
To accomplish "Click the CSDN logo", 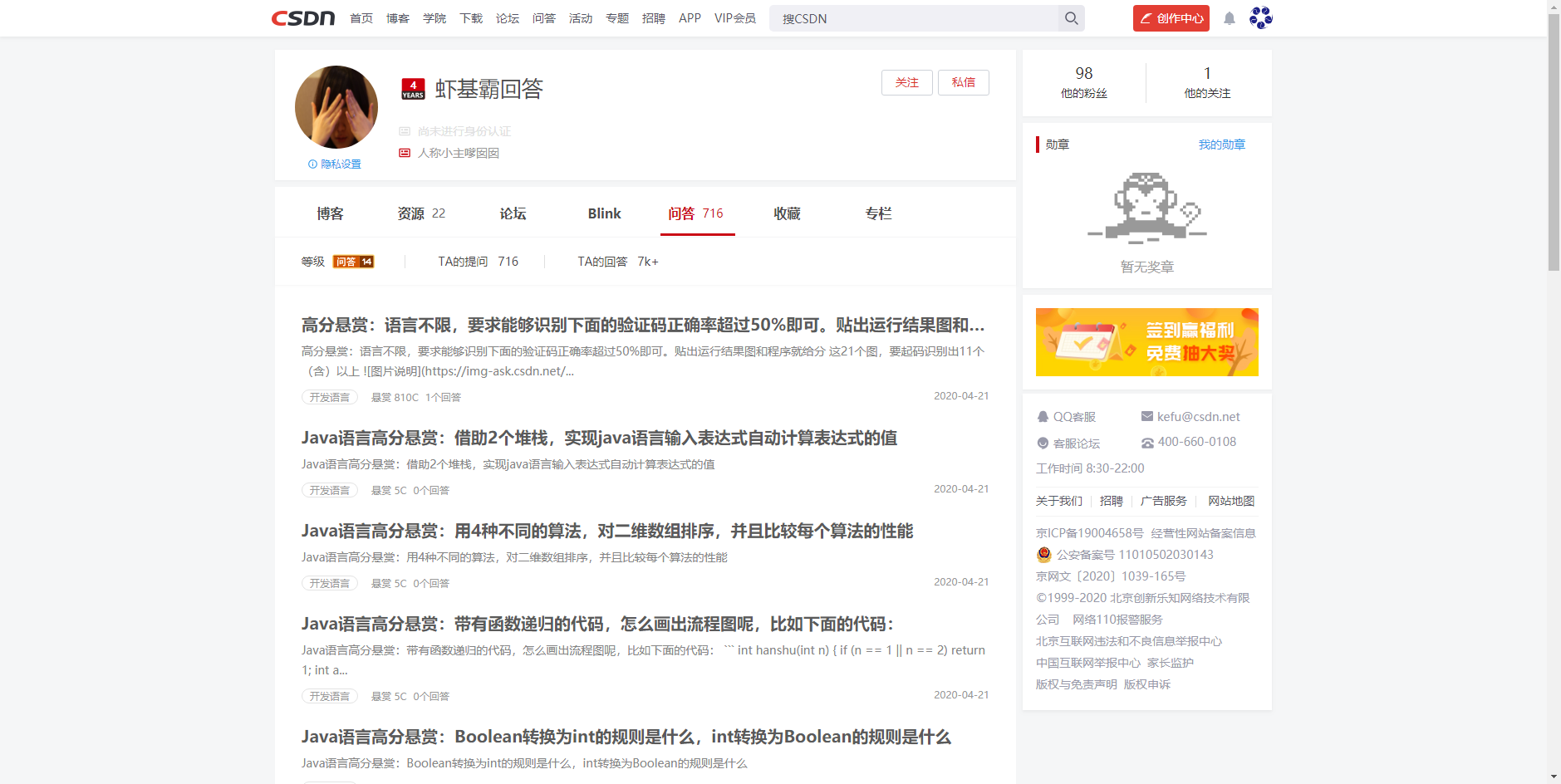I will 303,18.
